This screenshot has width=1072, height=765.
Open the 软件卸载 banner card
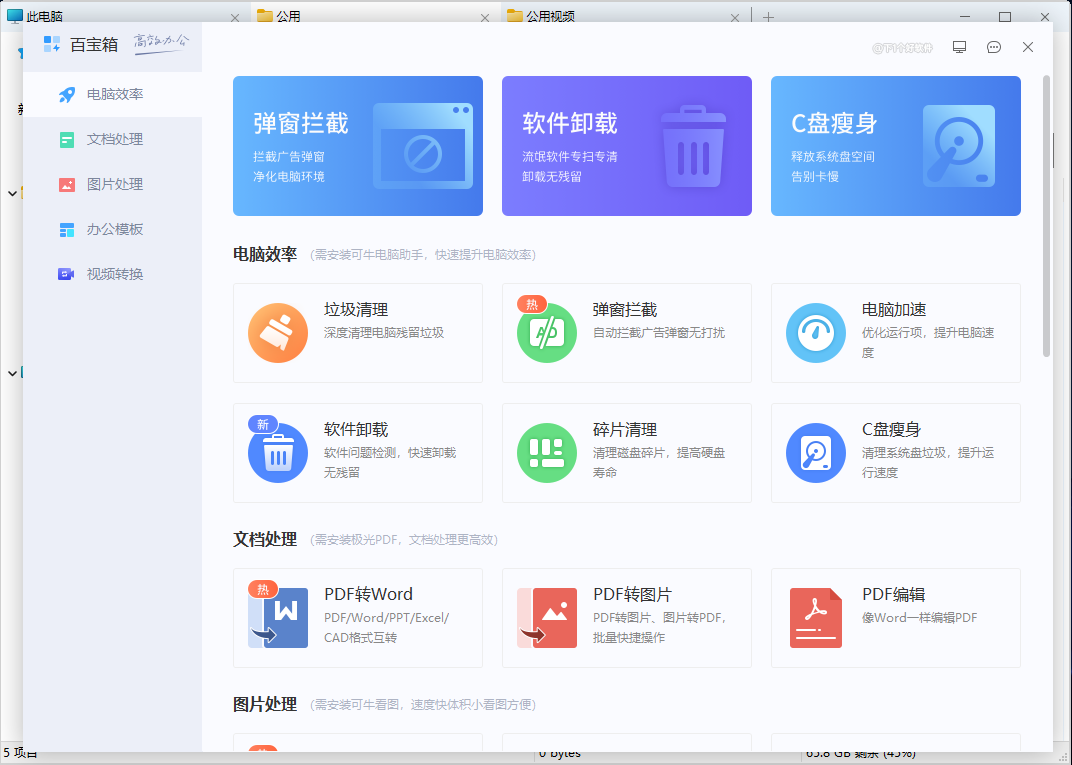(626, 146)
